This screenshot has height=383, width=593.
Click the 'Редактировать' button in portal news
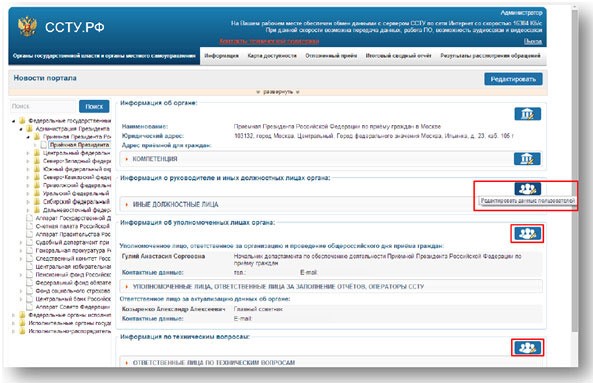click(513, 79)
